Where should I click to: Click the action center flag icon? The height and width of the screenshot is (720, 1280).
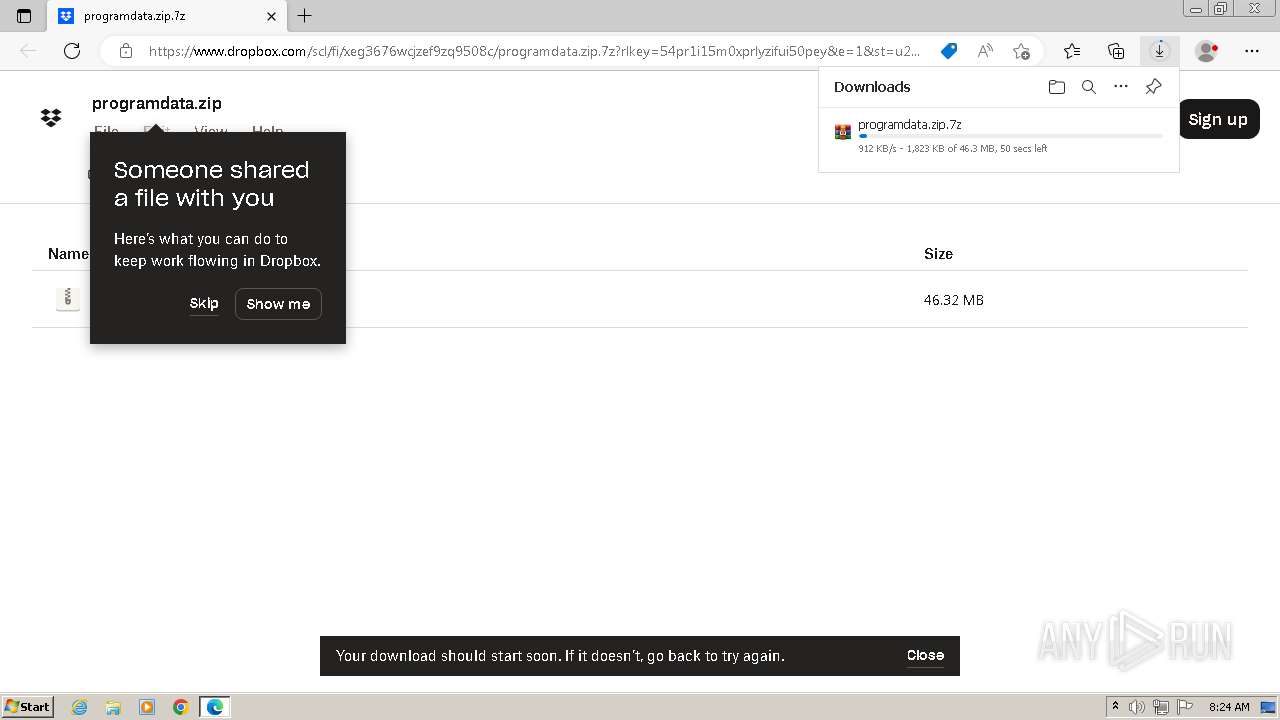point(1184,707)
